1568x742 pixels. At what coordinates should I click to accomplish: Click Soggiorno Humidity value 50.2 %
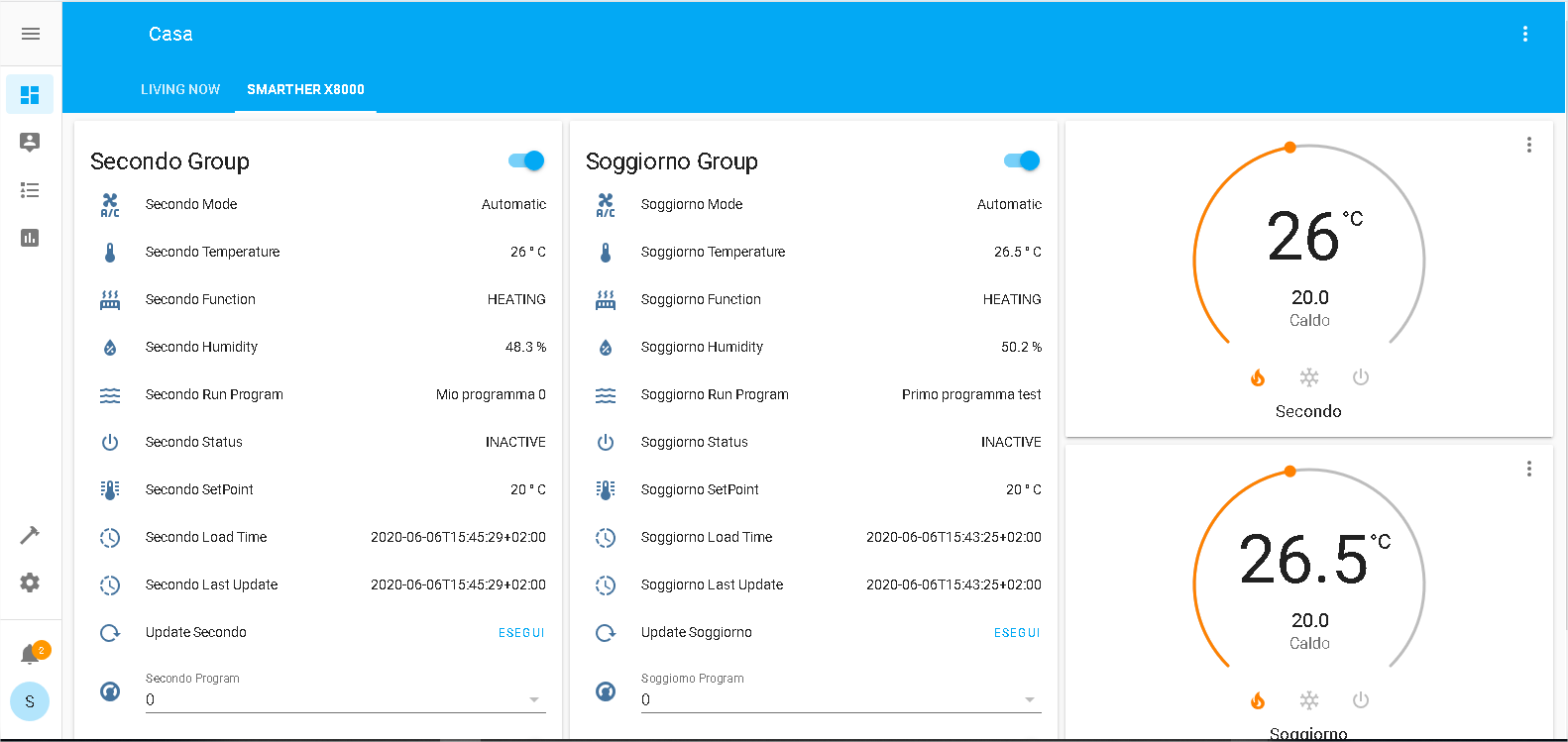click(x=1021, y=348)
